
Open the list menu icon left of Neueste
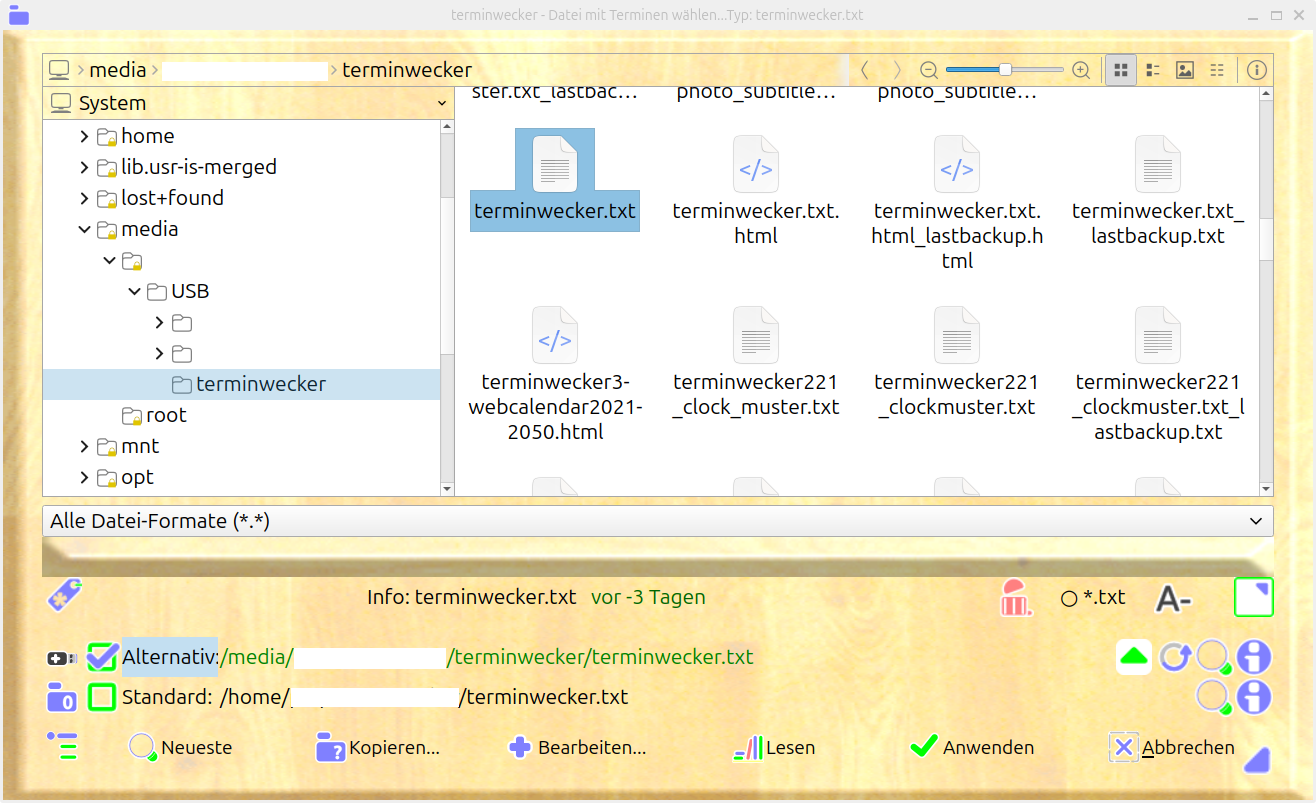[62, 746]
